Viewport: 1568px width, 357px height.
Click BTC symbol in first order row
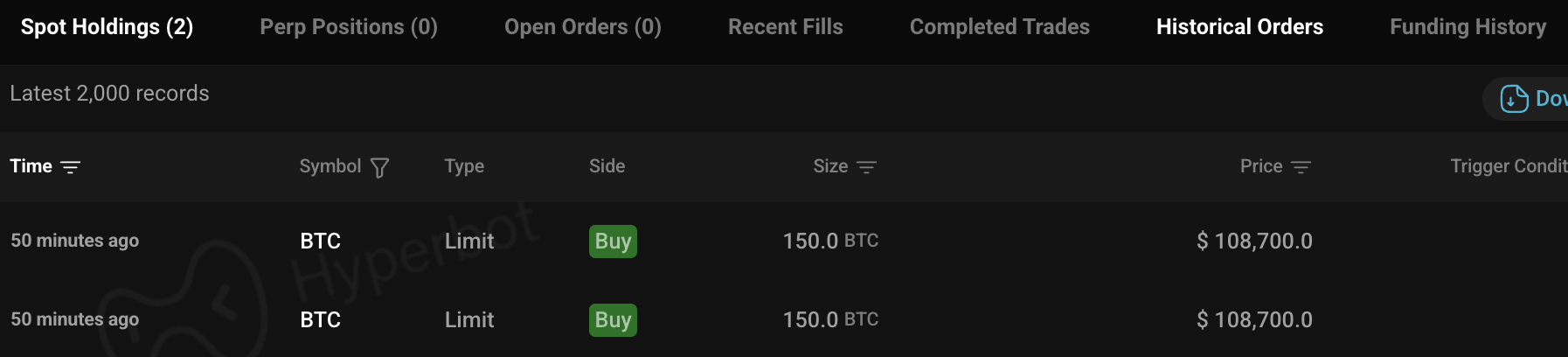(x=320, y=241)
